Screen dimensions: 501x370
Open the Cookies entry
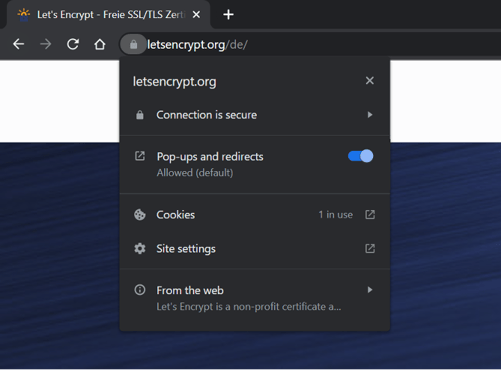point(255,215)
